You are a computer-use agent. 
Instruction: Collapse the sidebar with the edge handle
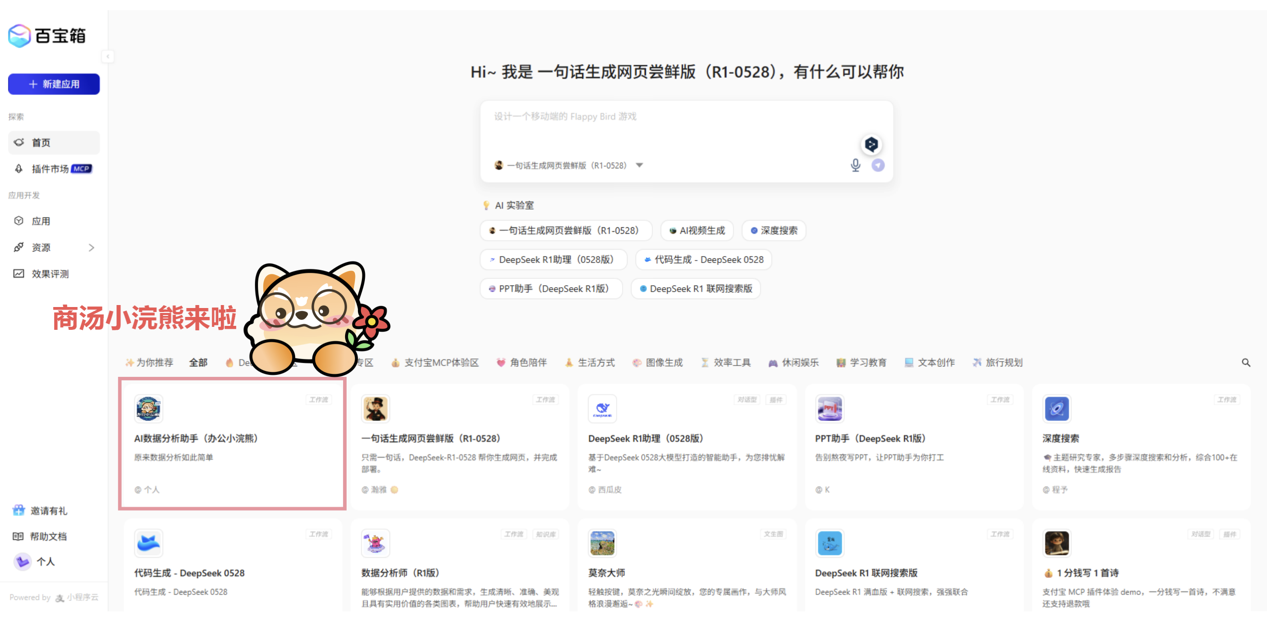click(x=108, y=56)
